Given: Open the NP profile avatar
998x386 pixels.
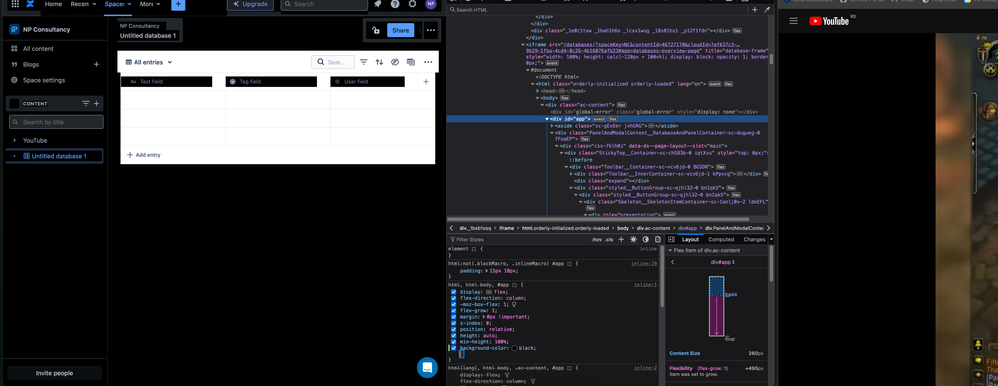Looking at the screenshot, I should pyautogui.click(x=431, y=4).
